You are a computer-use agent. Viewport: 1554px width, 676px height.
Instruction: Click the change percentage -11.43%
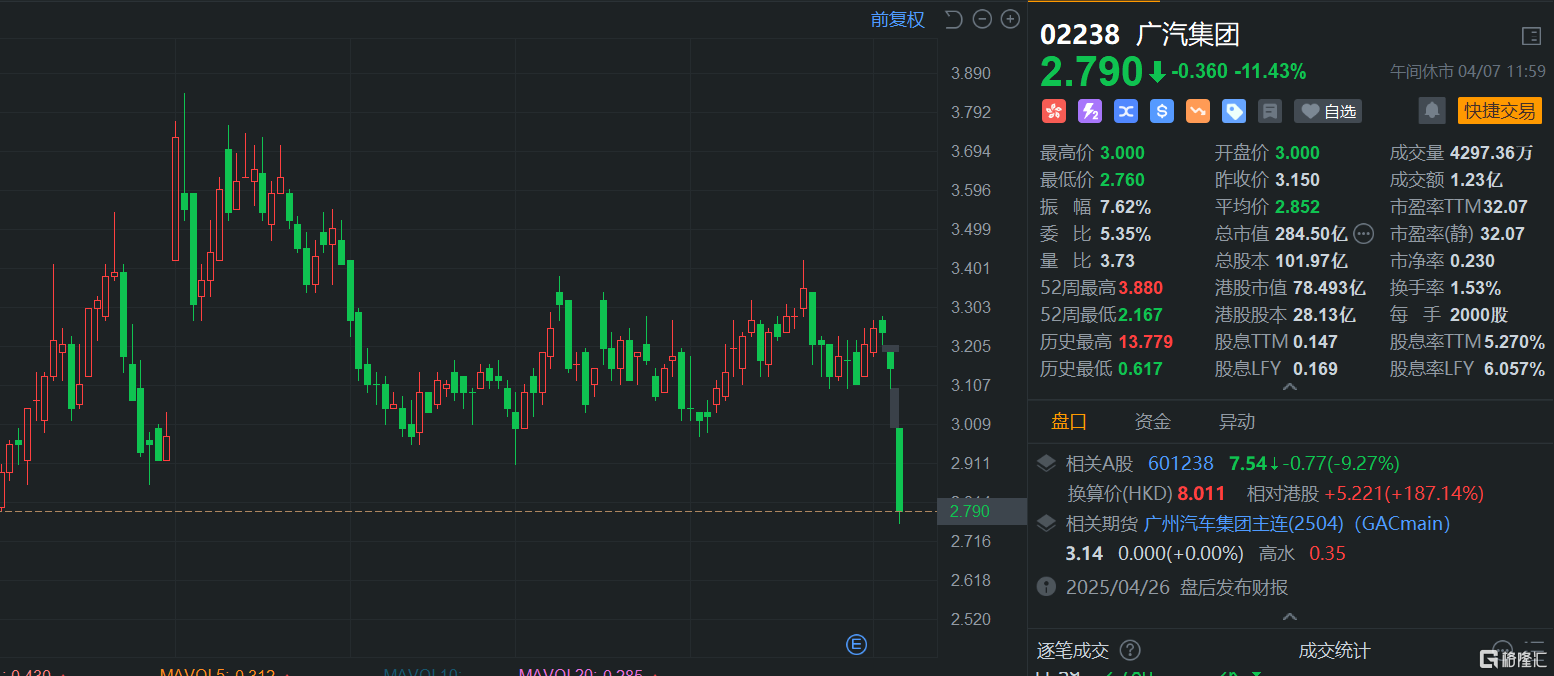[x=1270, y=72]
